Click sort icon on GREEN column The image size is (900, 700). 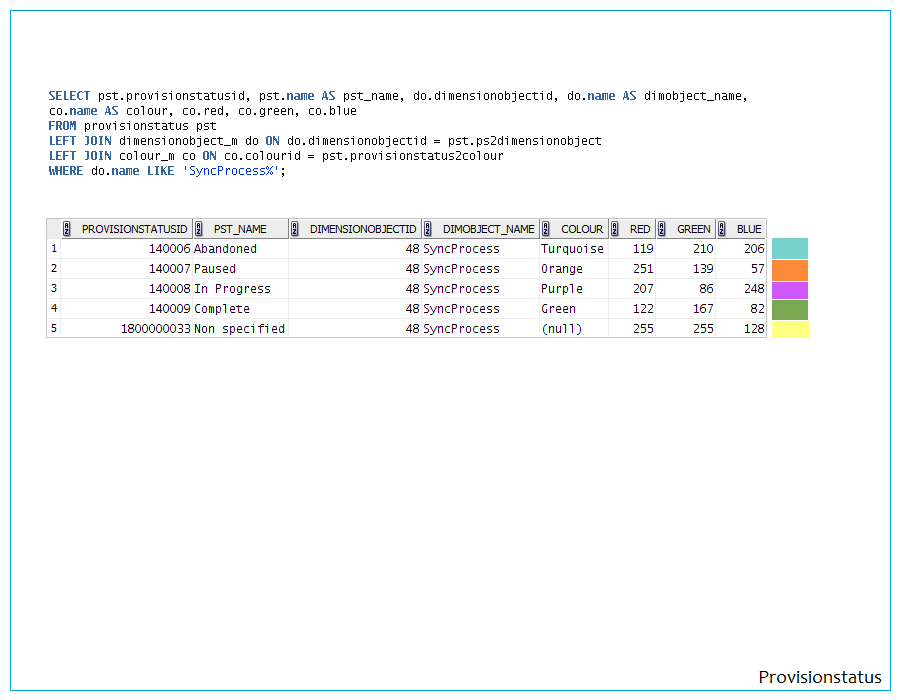[662, 229]
